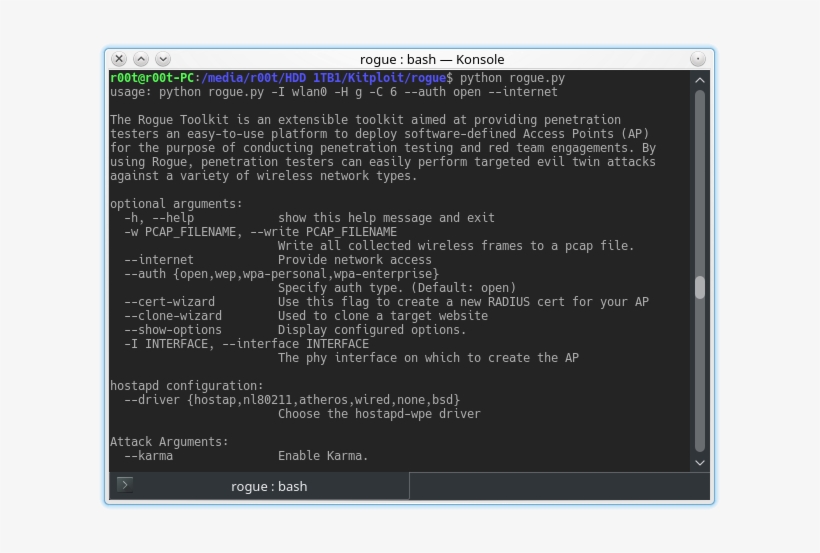The height and width of the screenshot is (553, 820).
Task: Click '--auth {open,wep,wpa-personal,wpa-enterprise}' line
Action: coord(281,274)
